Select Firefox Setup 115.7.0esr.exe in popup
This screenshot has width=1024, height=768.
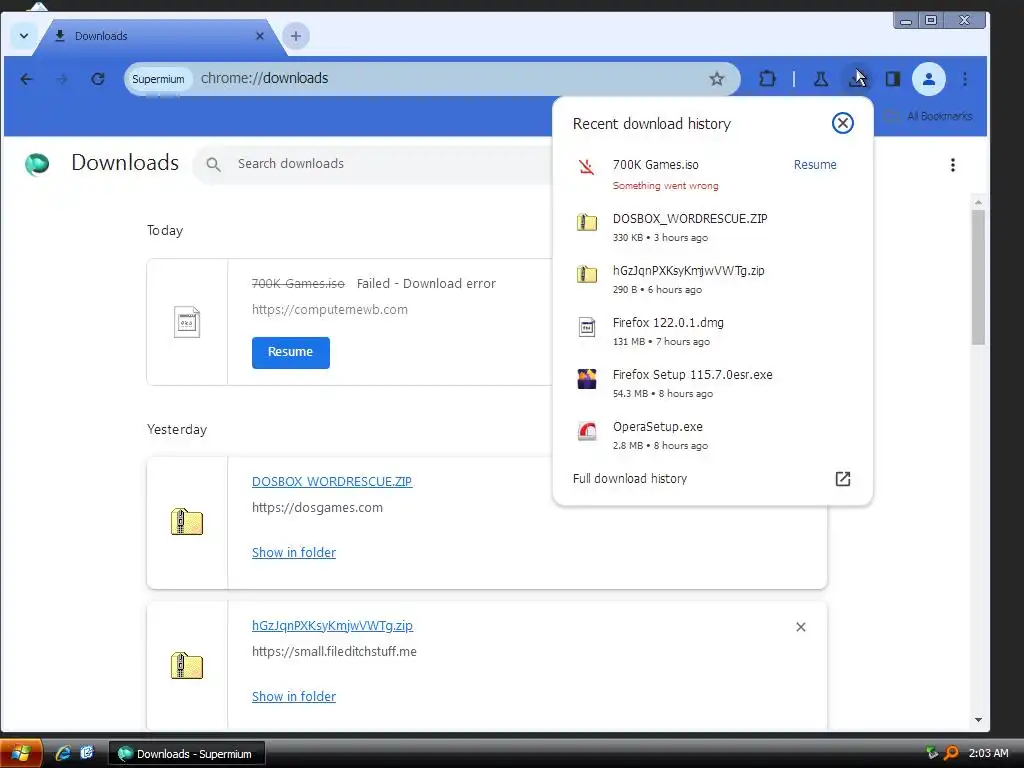[x=712, y=383]
